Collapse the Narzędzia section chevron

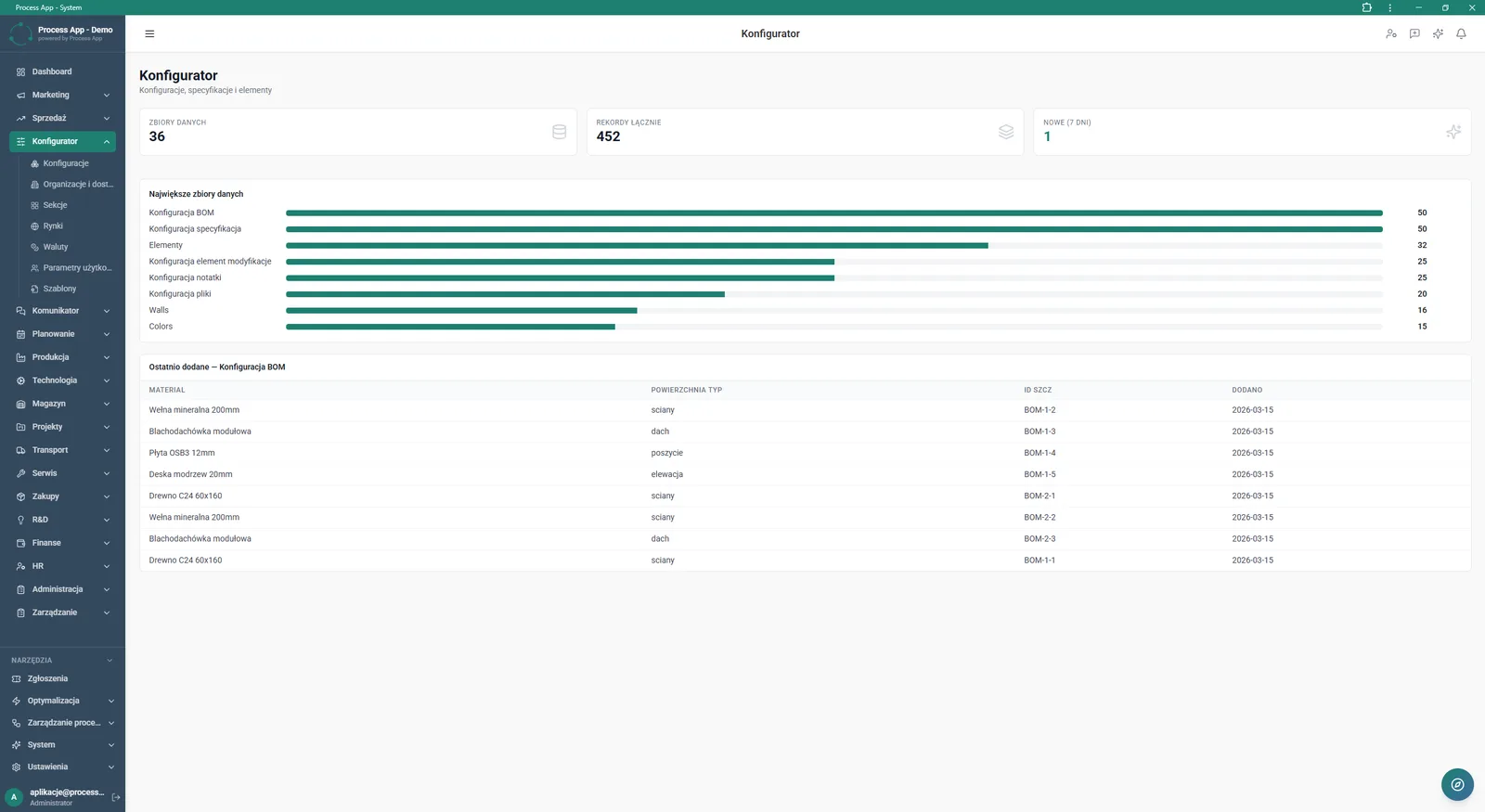110,661
